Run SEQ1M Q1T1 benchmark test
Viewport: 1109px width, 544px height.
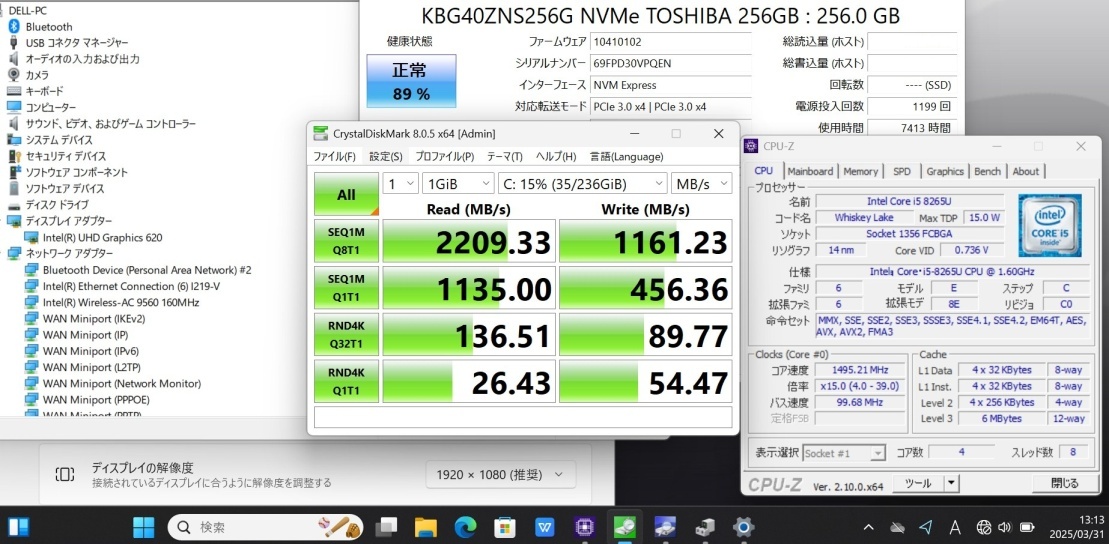point(346,288)
